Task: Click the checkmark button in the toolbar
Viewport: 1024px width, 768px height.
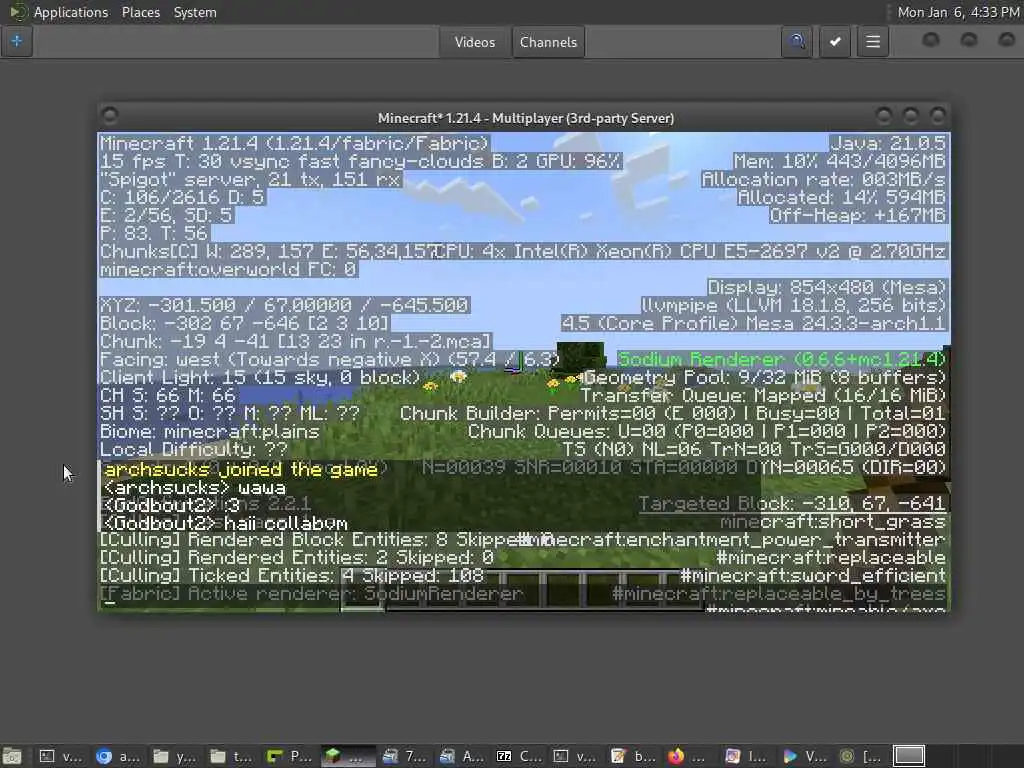Action: tap(835, 42)
